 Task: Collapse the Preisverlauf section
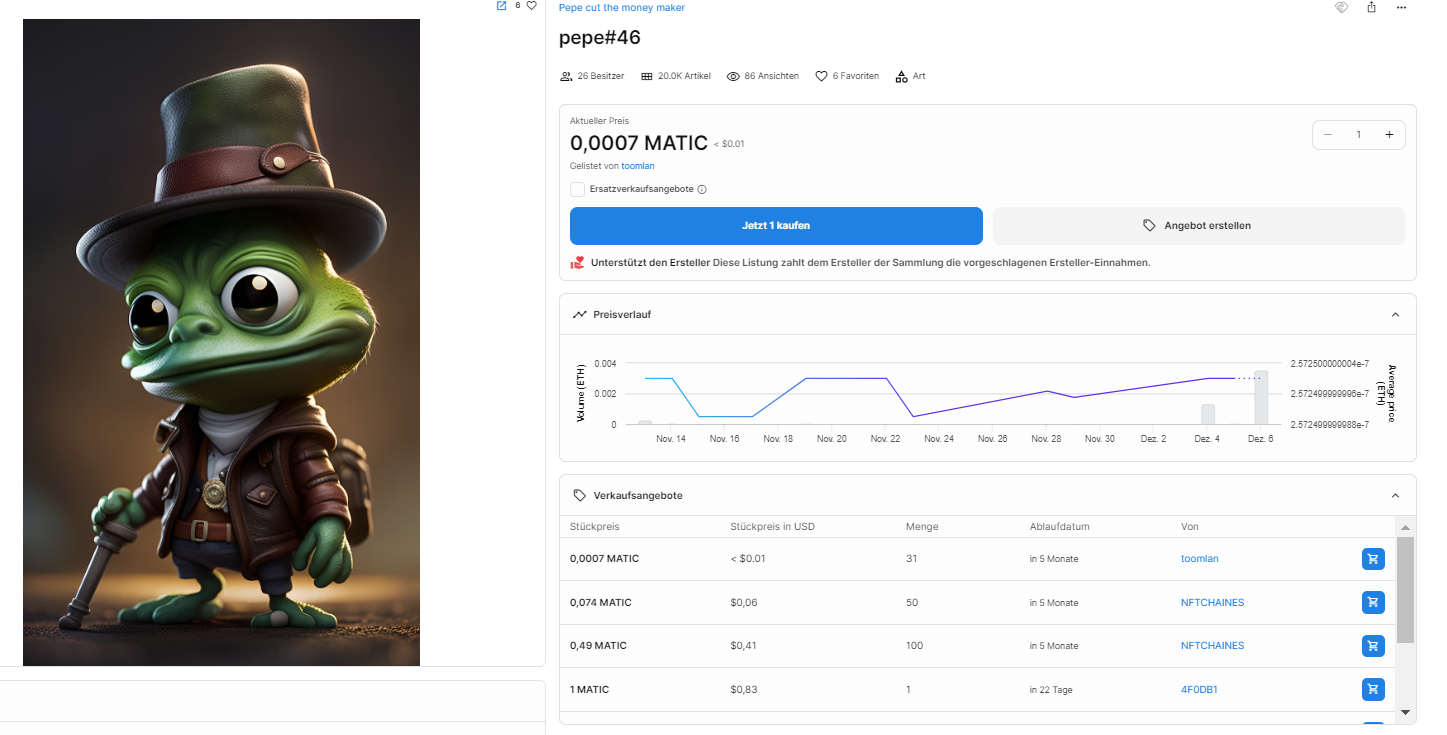click(1395, 314)
